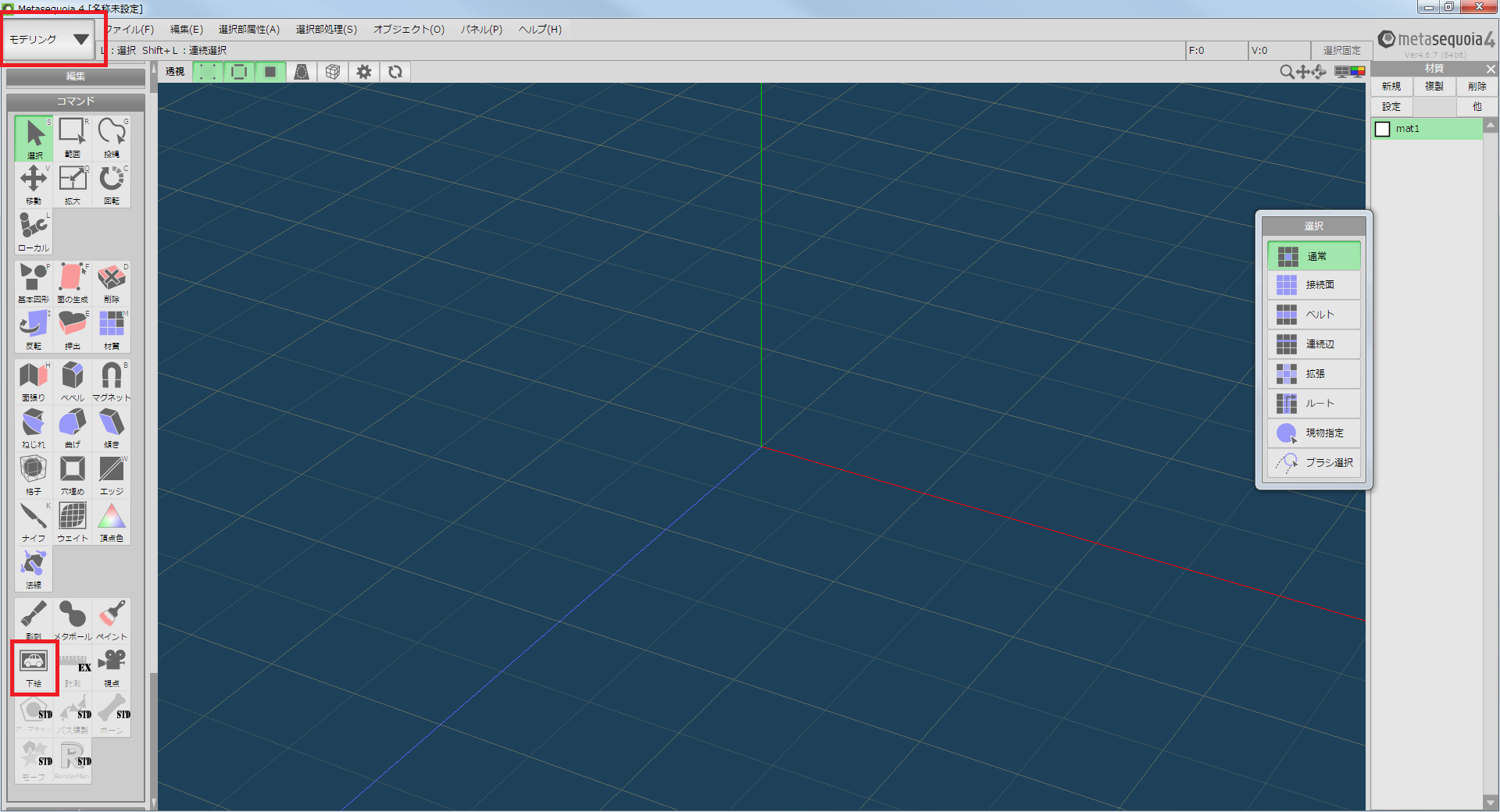The height and width of the screenshot is (812, 1500).
Task: Toggle grid floor display icon
Action: click(302, 72)
